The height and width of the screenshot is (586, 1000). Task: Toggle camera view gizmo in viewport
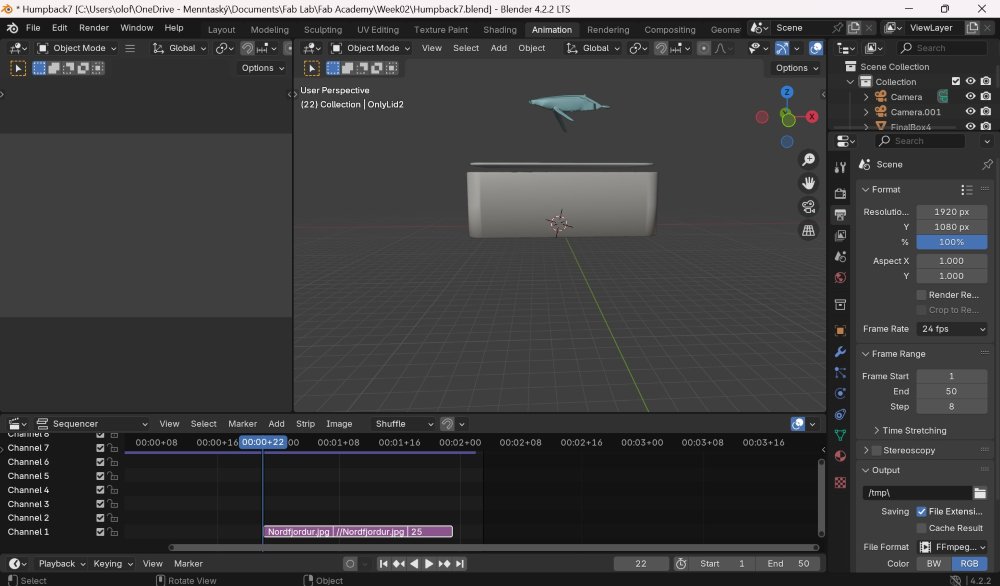tap(808, 207)
